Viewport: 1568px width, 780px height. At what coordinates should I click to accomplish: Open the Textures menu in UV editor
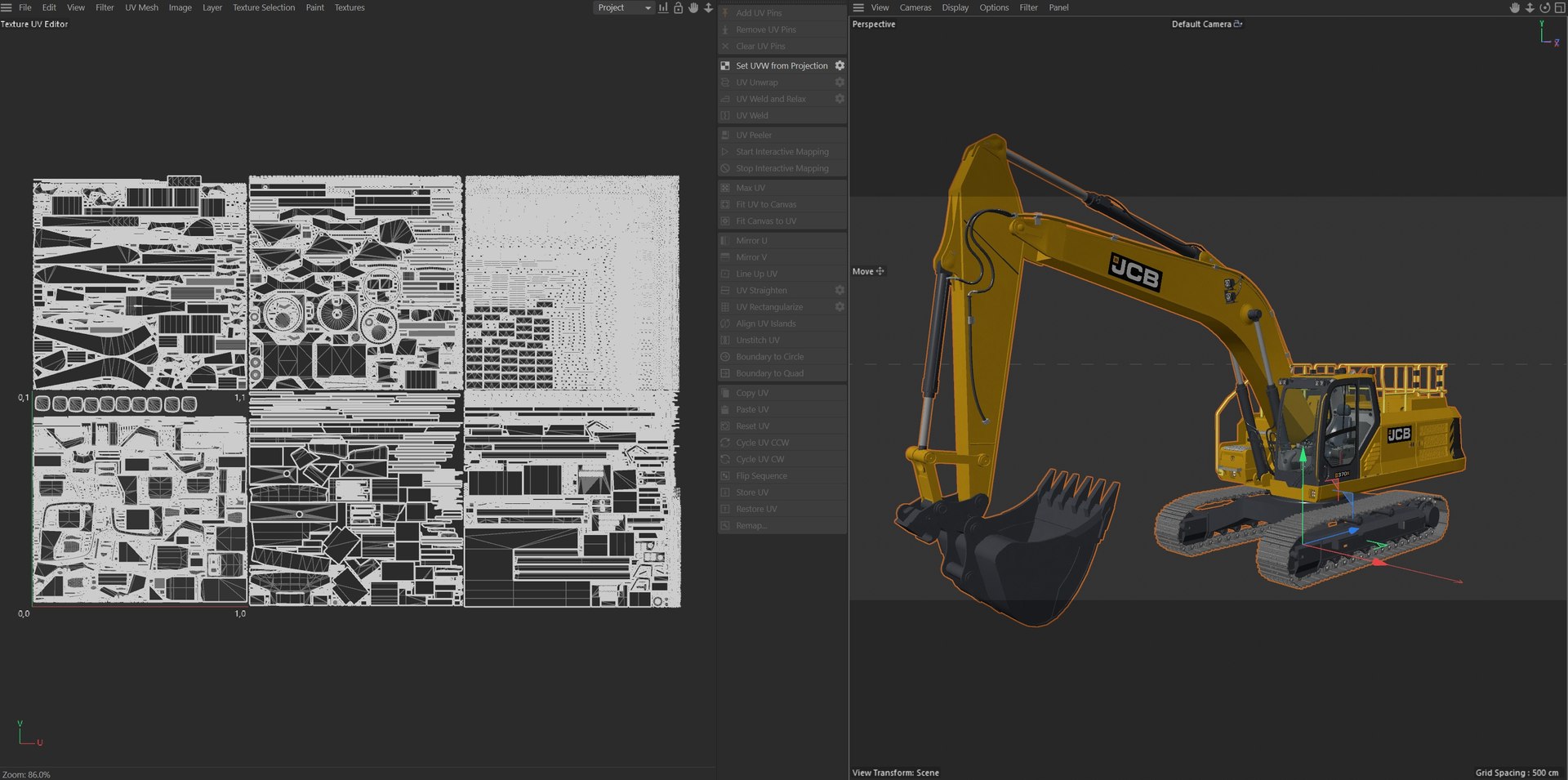350,7
